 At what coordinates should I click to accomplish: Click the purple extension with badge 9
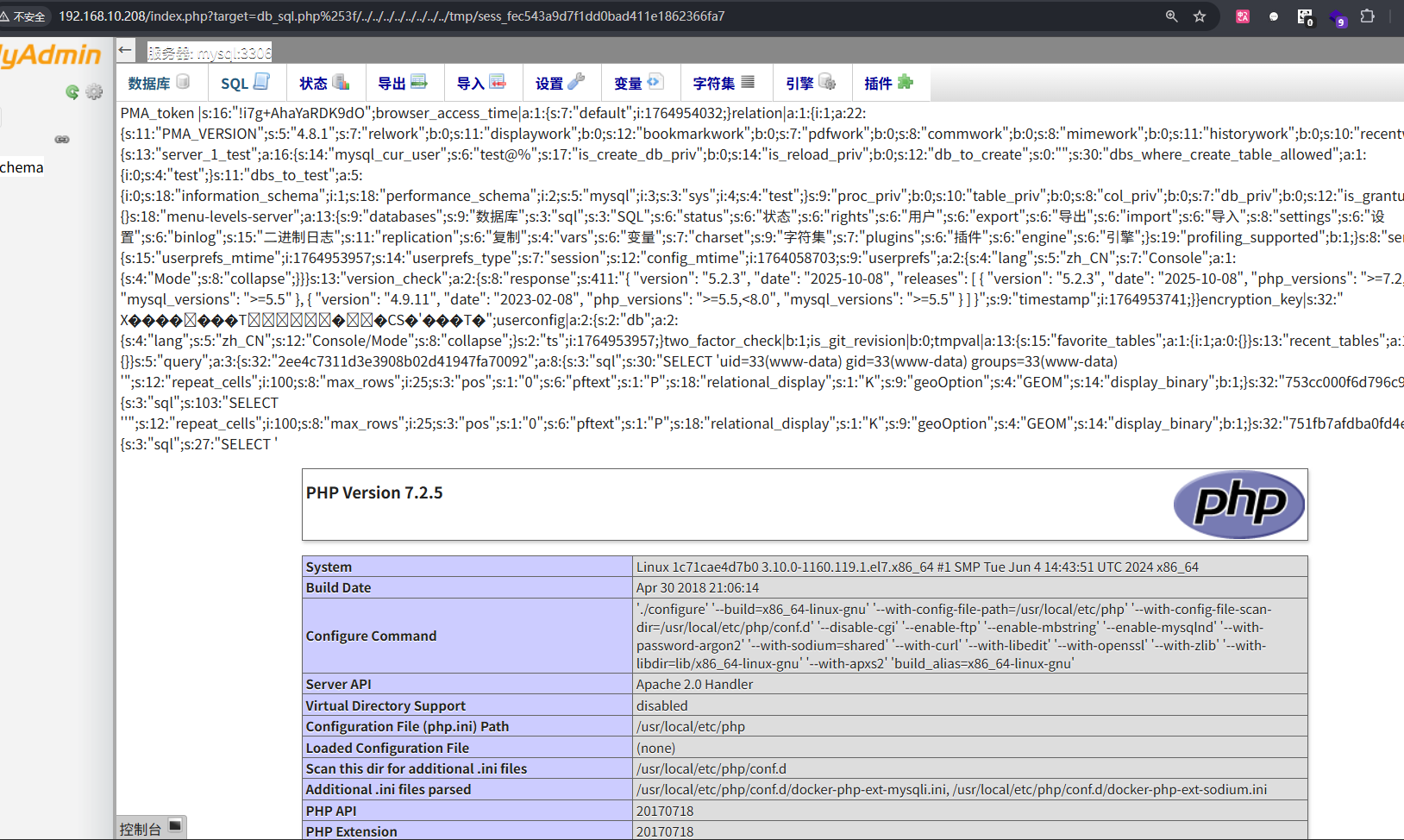coord(1337,17)
